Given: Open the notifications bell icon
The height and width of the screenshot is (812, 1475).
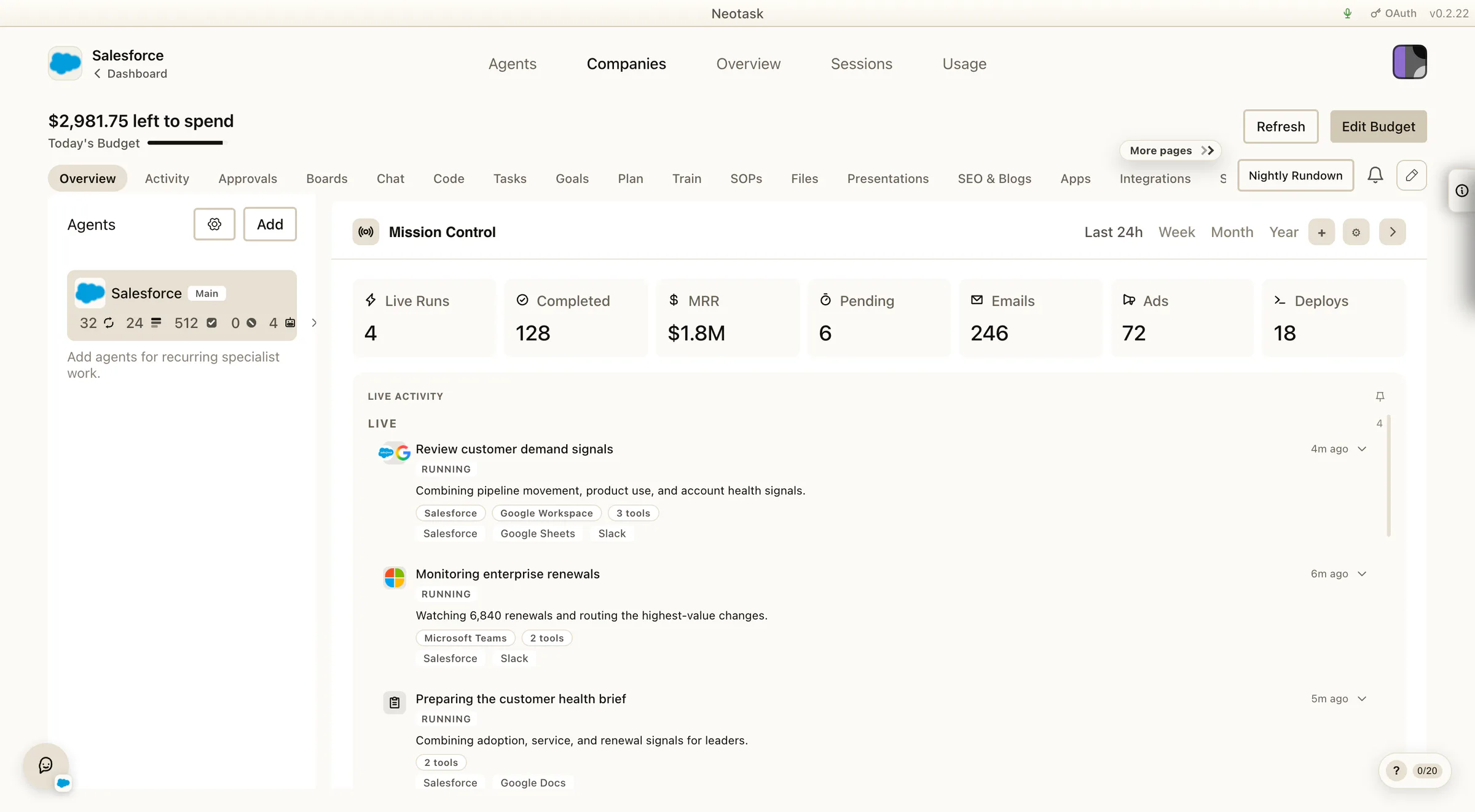Looking at the screenshot, I should (1375, 176).
